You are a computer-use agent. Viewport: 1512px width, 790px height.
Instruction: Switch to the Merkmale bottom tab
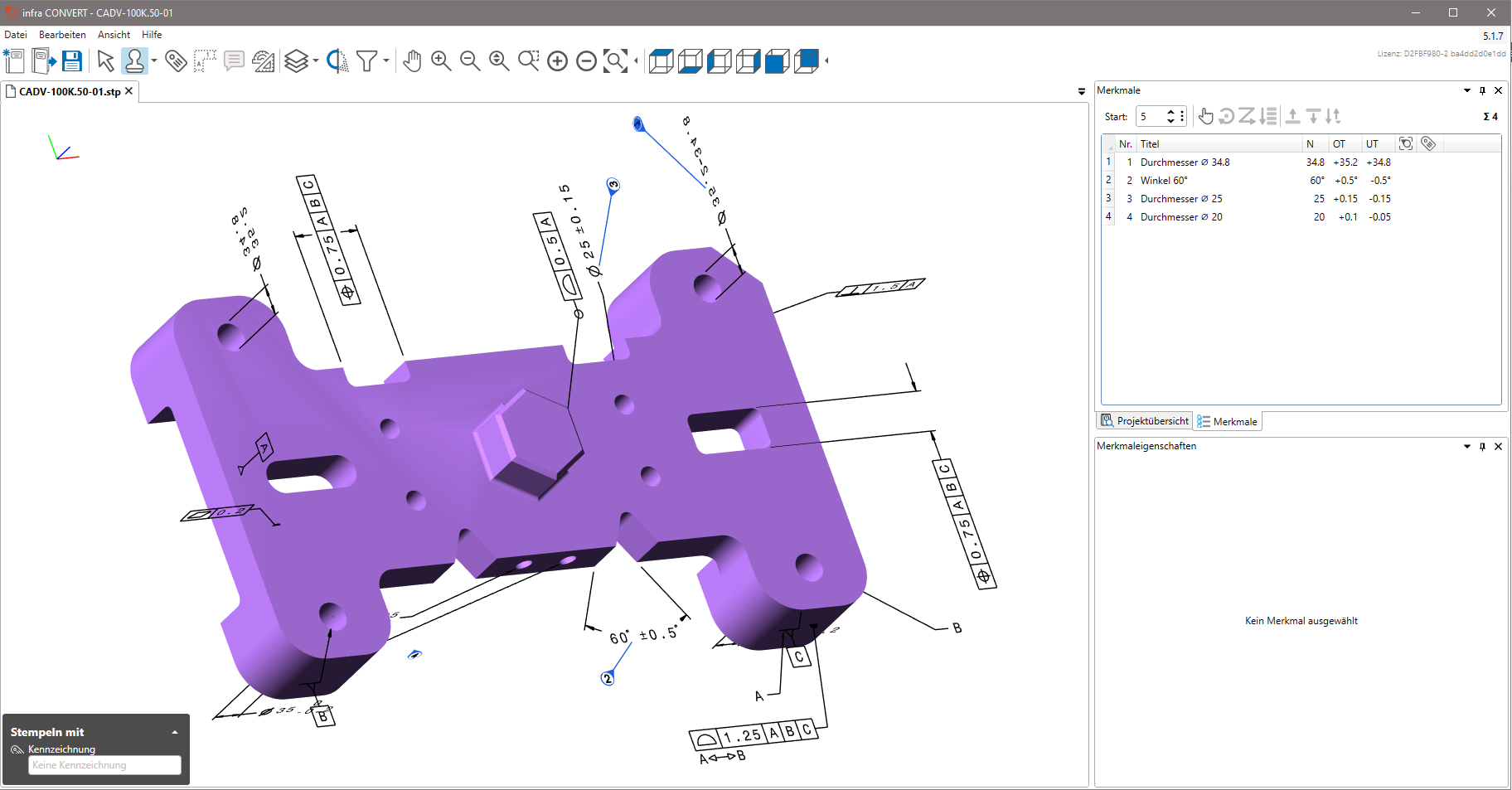pyautogui.click(x=1228, y=421)
